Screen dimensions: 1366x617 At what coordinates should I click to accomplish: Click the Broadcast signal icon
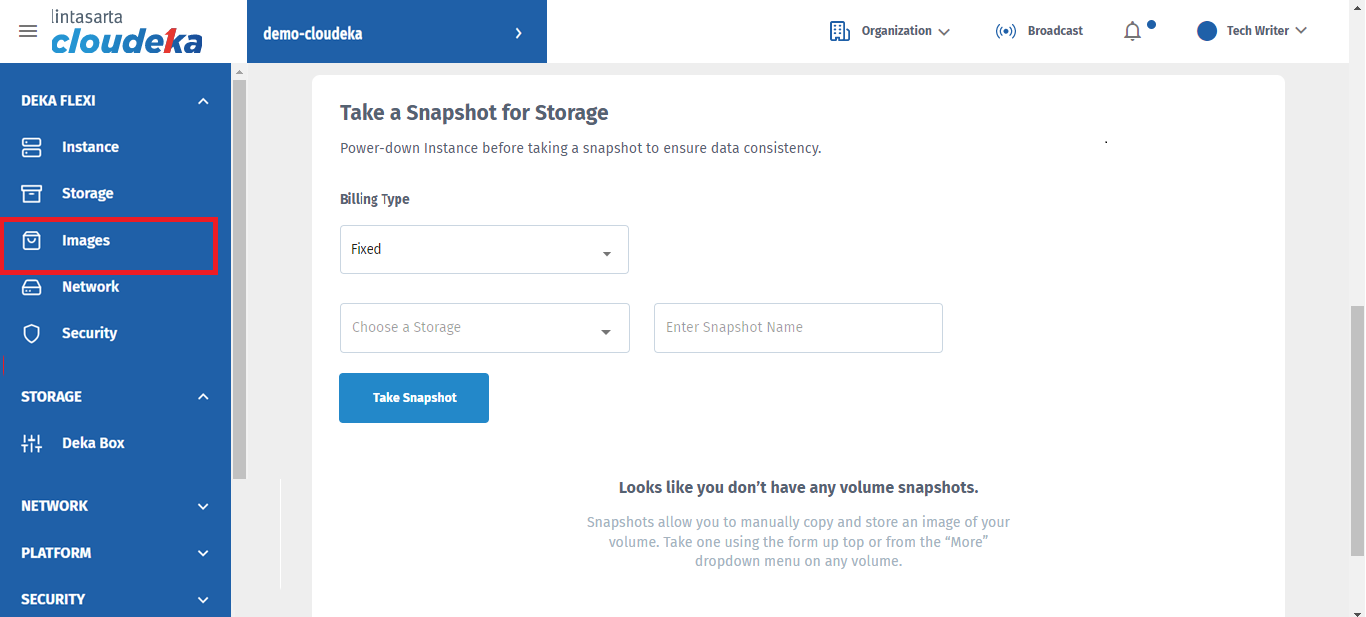click(1005, 31)
